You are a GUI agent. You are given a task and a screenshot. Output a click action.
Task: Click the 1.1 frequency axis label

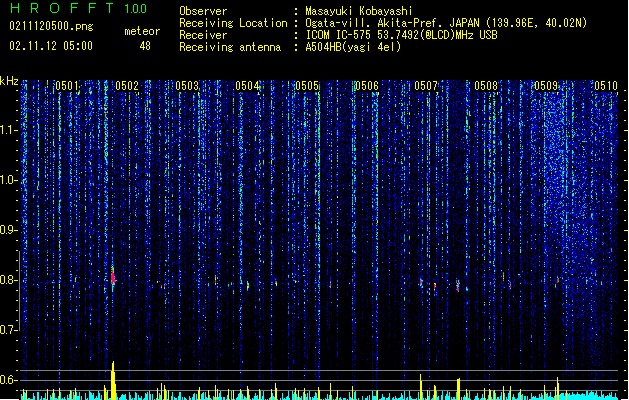(x=9, y=130)
